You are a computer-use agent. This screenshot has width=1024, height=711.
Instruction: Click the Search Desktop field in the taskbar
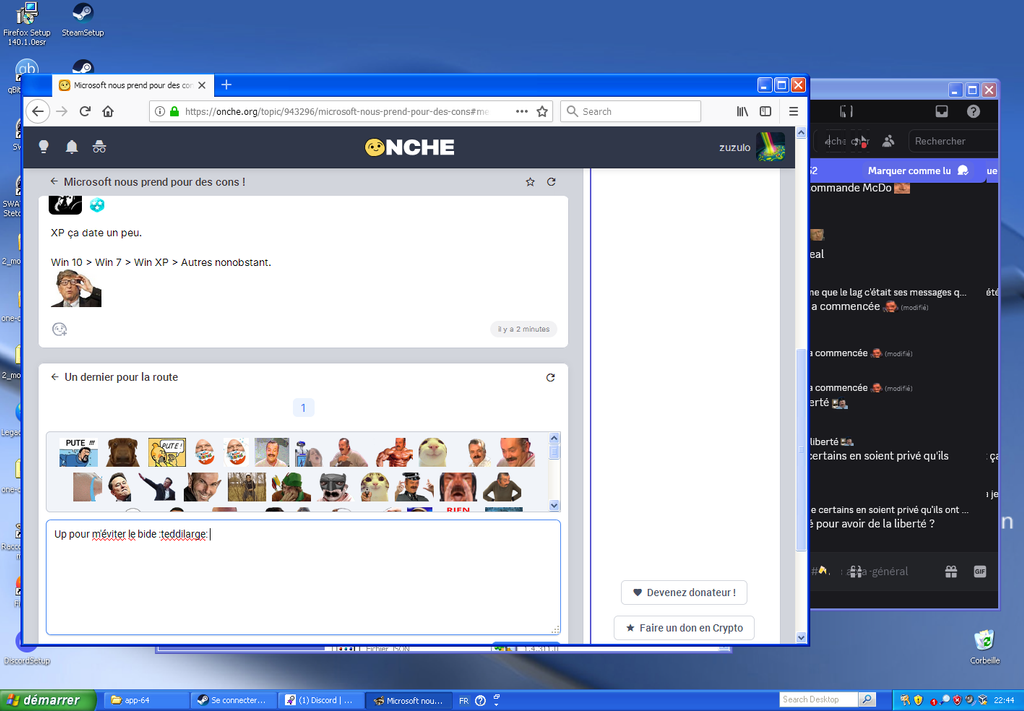pos(819,700)
